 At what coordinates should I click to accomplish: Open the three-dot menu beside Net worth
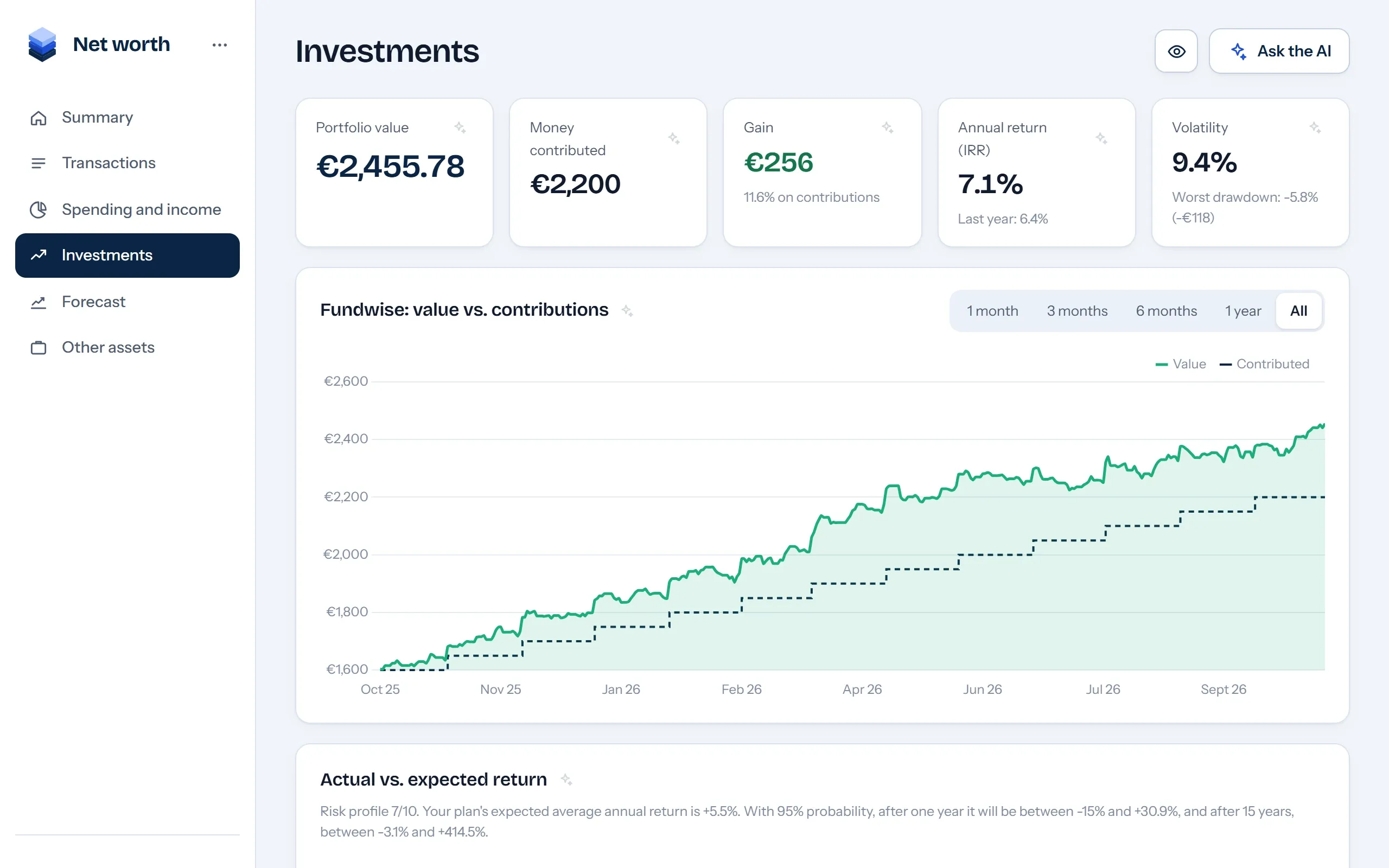point(219,45)
